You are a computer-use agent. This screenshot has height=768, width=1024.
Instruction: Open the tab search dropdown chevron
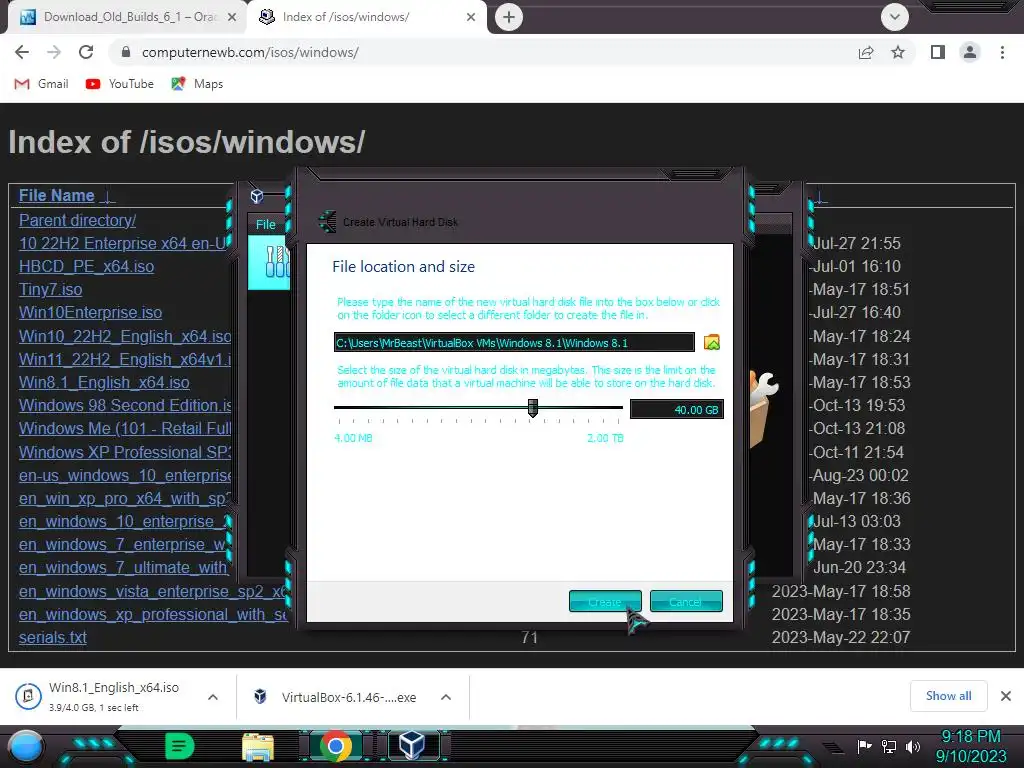coord(895,17)
